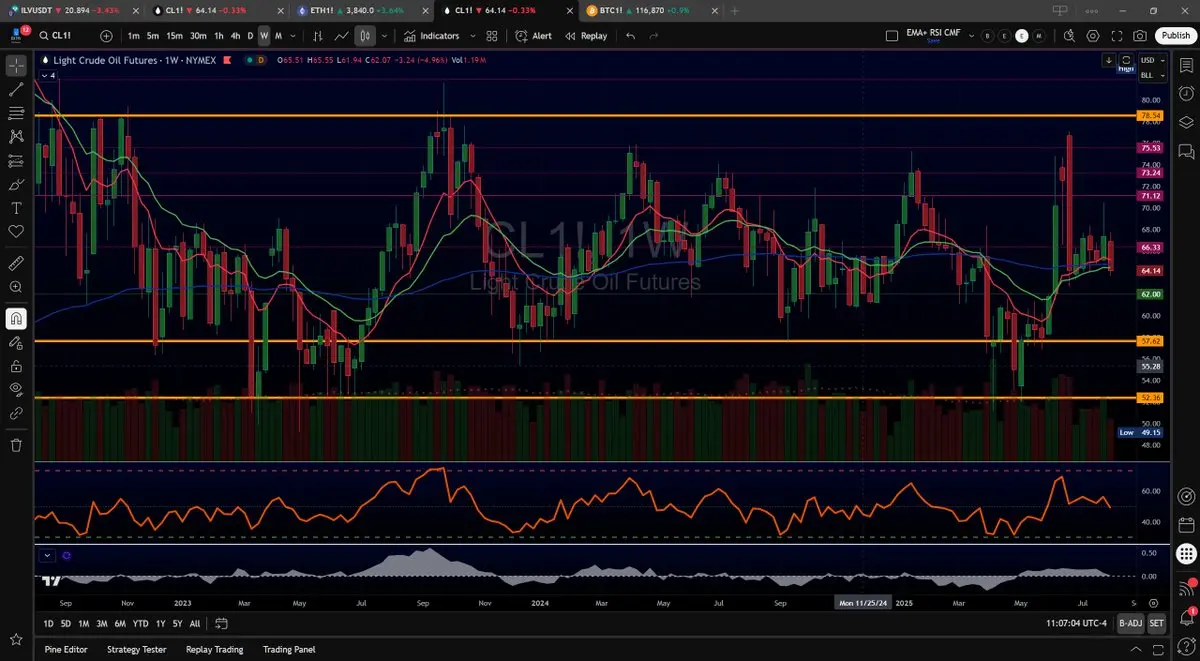Image resolution: width=1200 pixels, height=661 pixels.
Task: Collapse the bottom CMF pane legend
Action: pyautogui.click(x=47, y=555)
